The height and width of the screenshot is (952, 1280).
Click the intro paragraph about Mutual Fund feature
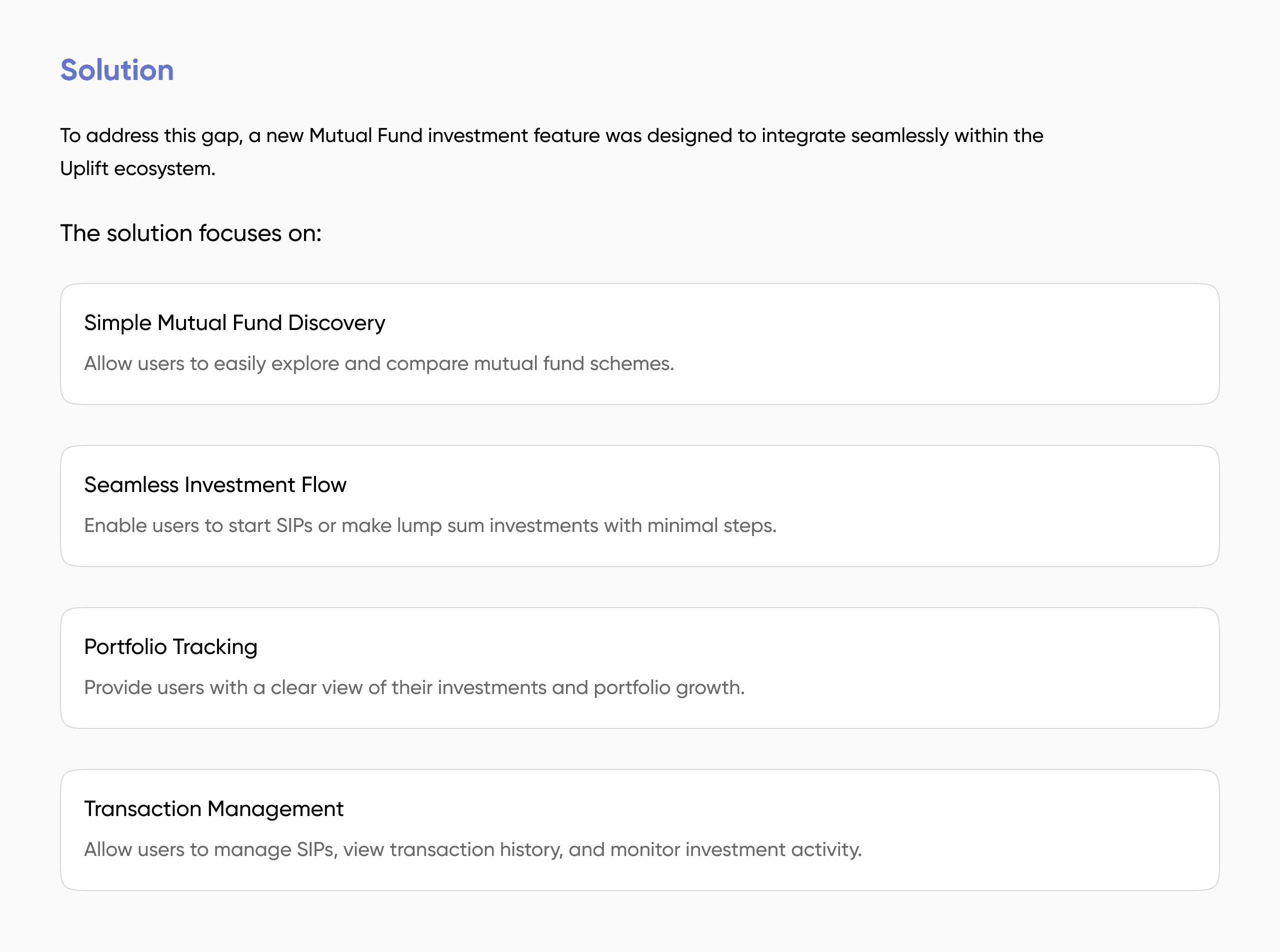tap(551, 136)
